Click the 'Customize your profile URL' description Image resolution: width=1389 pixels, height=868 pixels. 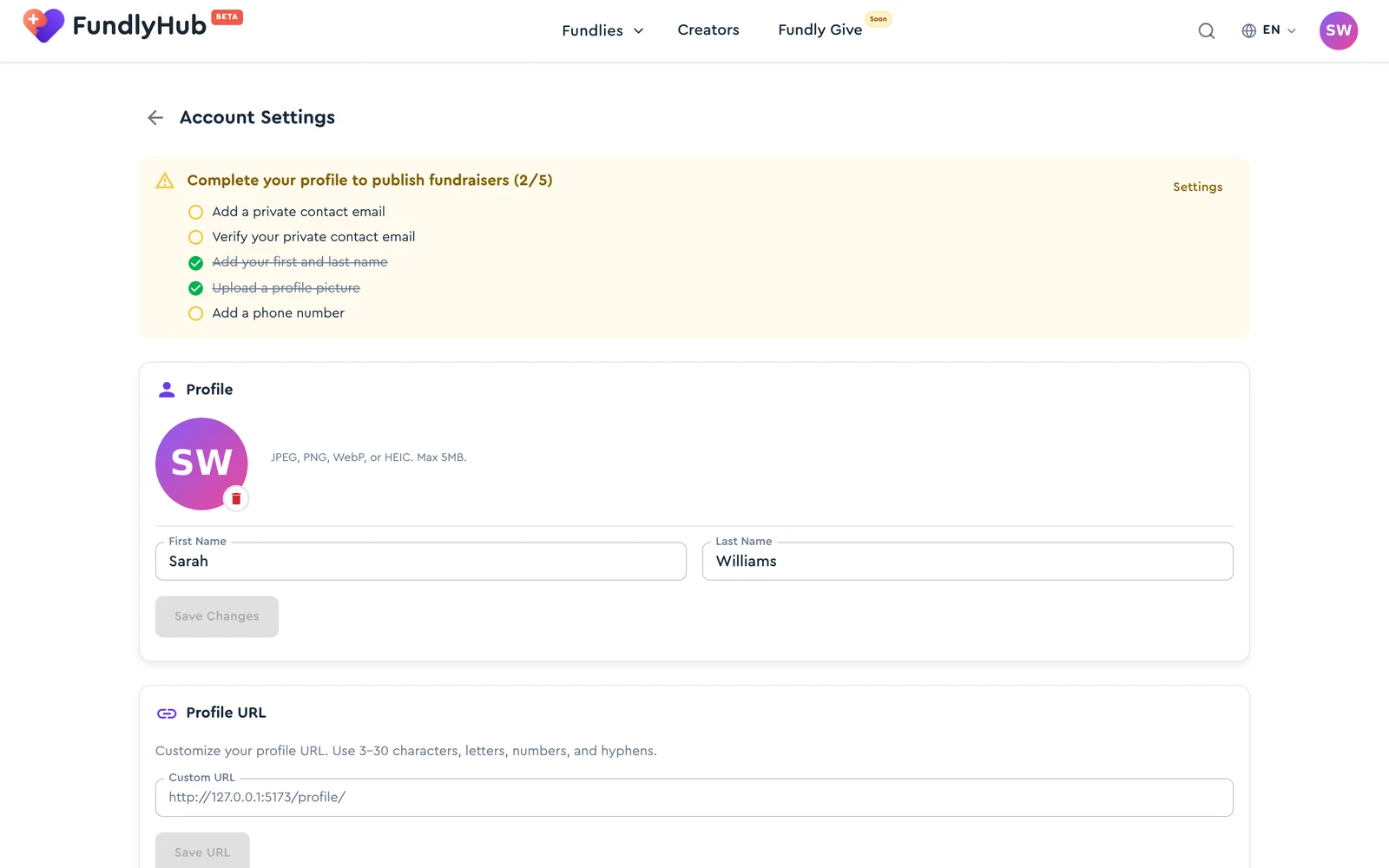[405, 751]
